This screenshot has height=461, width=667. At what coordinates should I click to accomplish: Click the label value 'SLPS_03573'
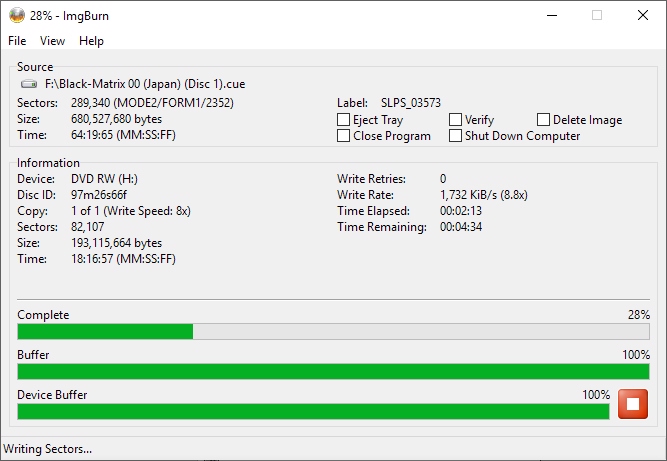(411, 103)
